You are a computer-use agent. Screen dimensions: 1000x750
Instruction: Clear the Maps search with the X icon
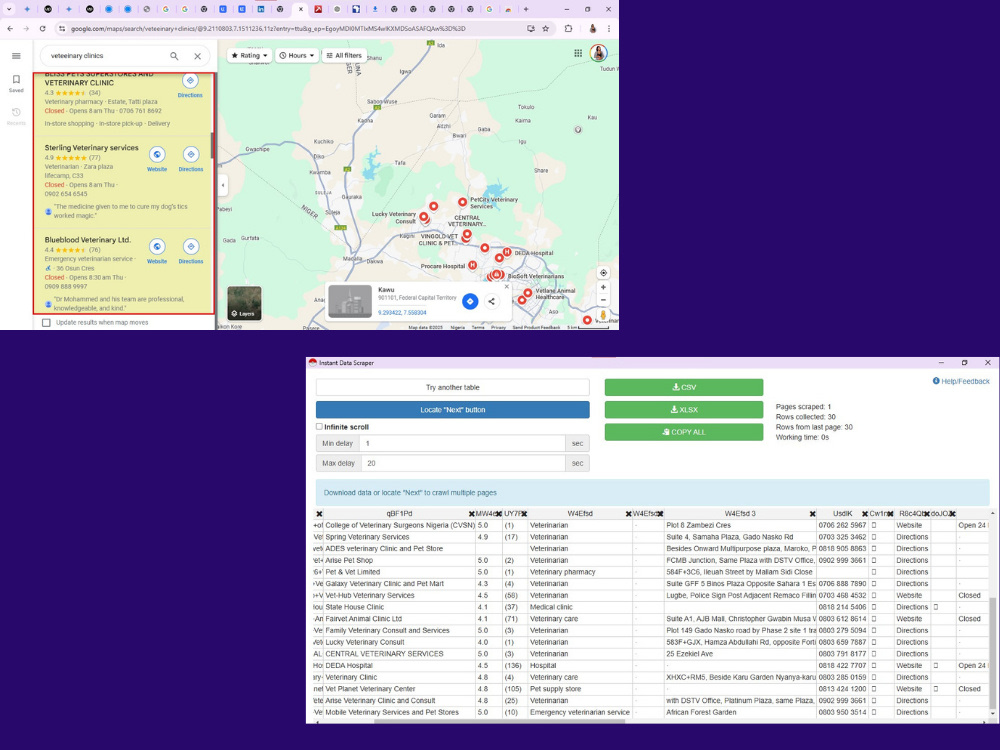[x=198, y=56]
